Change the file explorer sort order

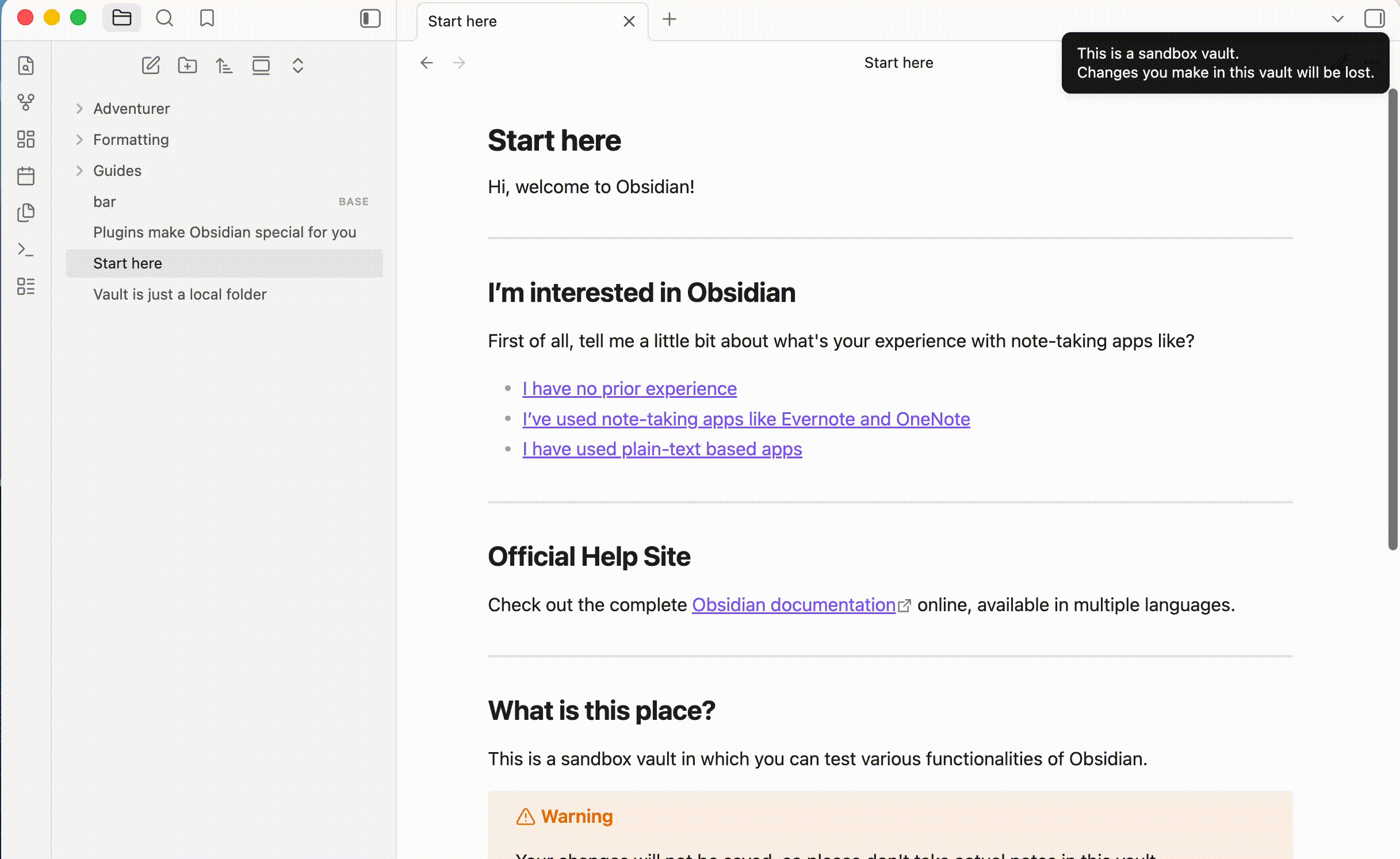tap(224, 66)
